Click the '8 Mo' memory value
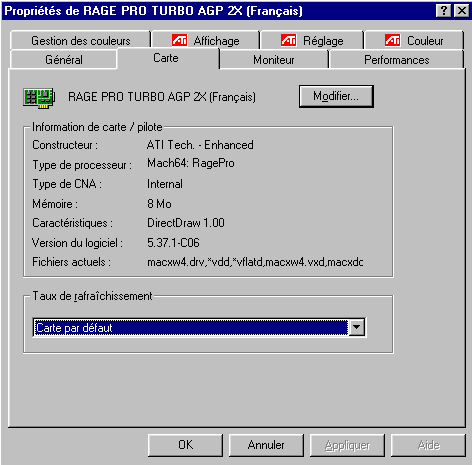Image resolution: width=472 pixels, height=465 pixels. tap(159, 204)
